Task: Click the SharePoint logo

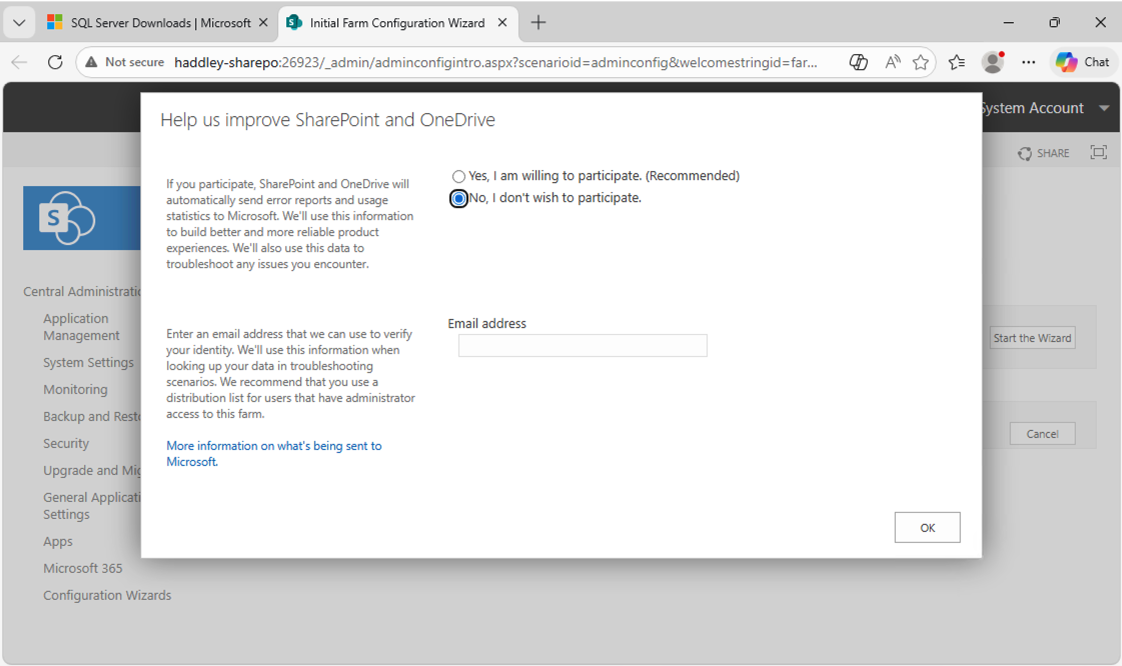Action: [82, 218]
